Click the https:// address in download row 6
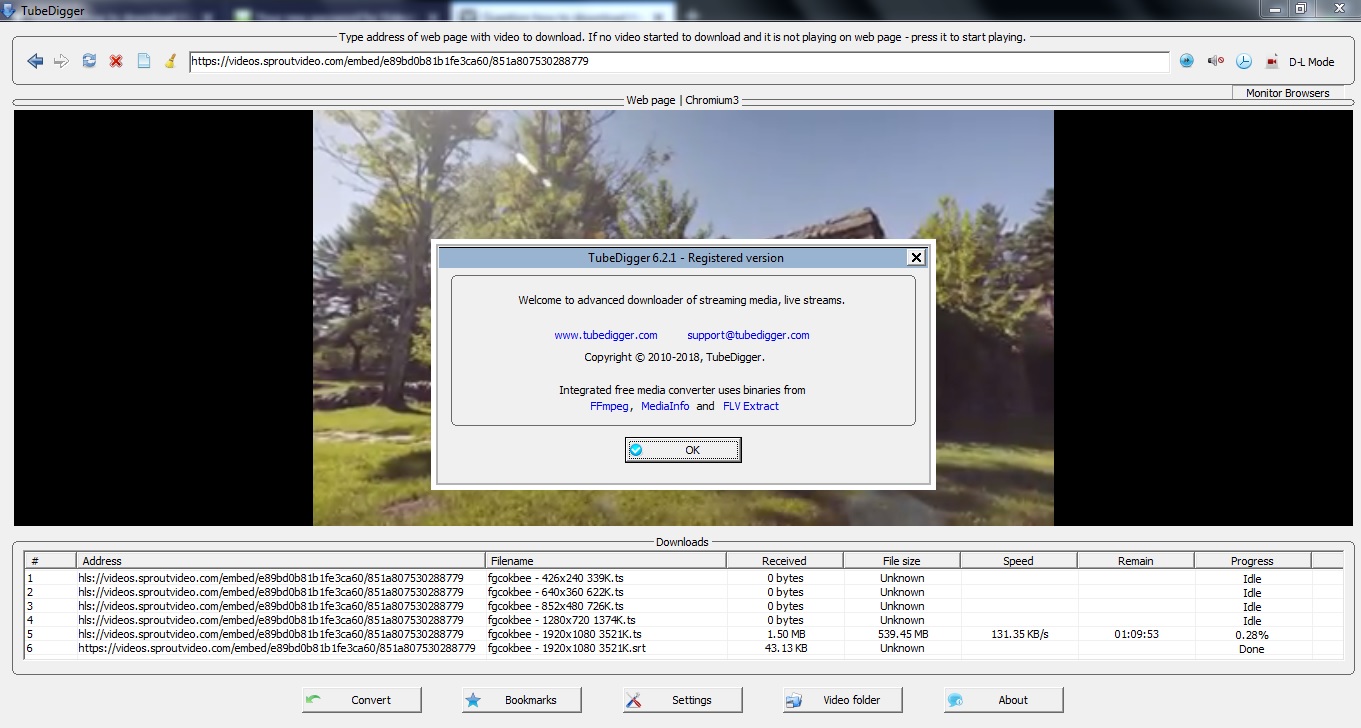1361x728 pixels. tap(277, 648)
